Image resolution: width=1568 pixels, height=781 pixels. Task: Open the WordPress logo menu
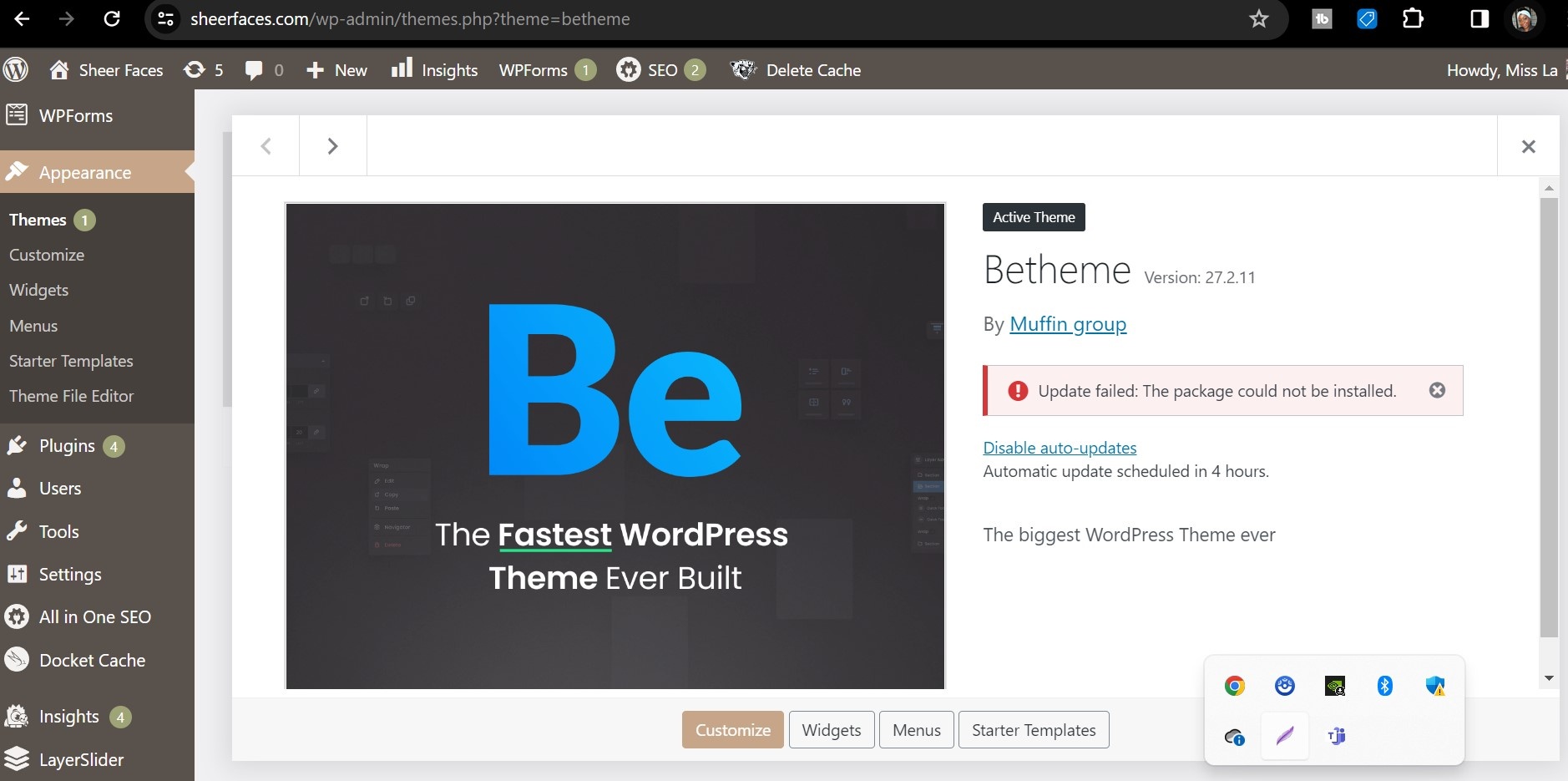15,69
